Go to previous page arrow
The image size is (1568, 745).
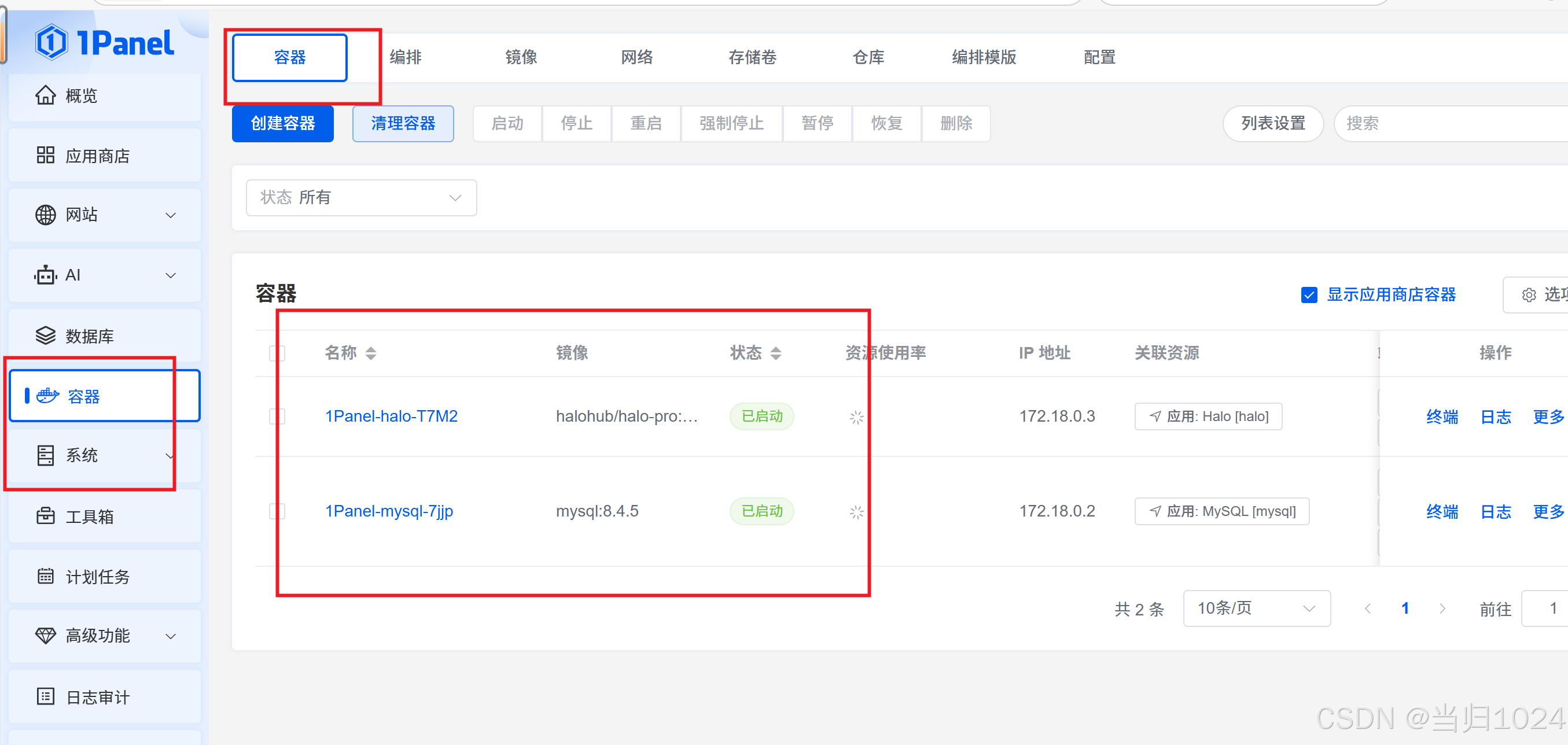[x=1368, y=608]
